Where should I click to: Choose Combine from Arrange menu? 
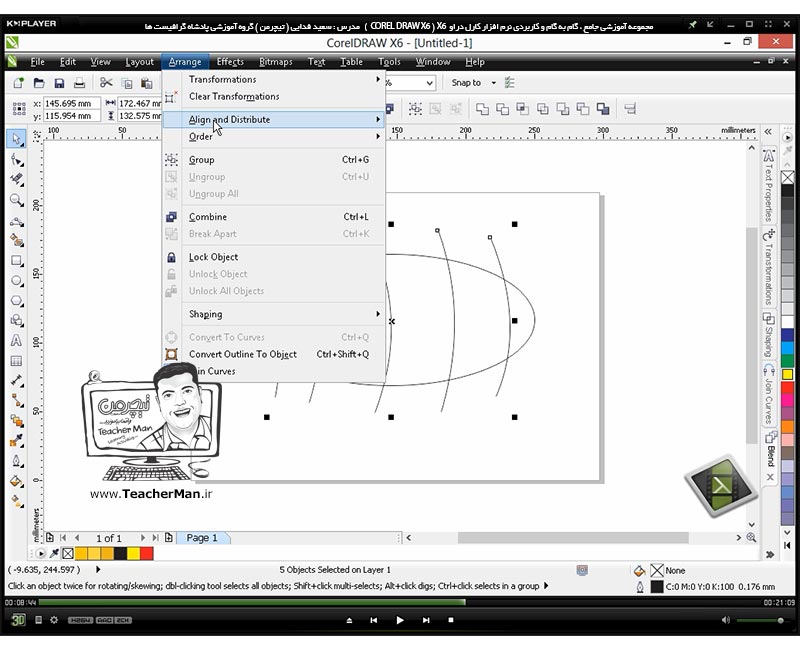273,217
